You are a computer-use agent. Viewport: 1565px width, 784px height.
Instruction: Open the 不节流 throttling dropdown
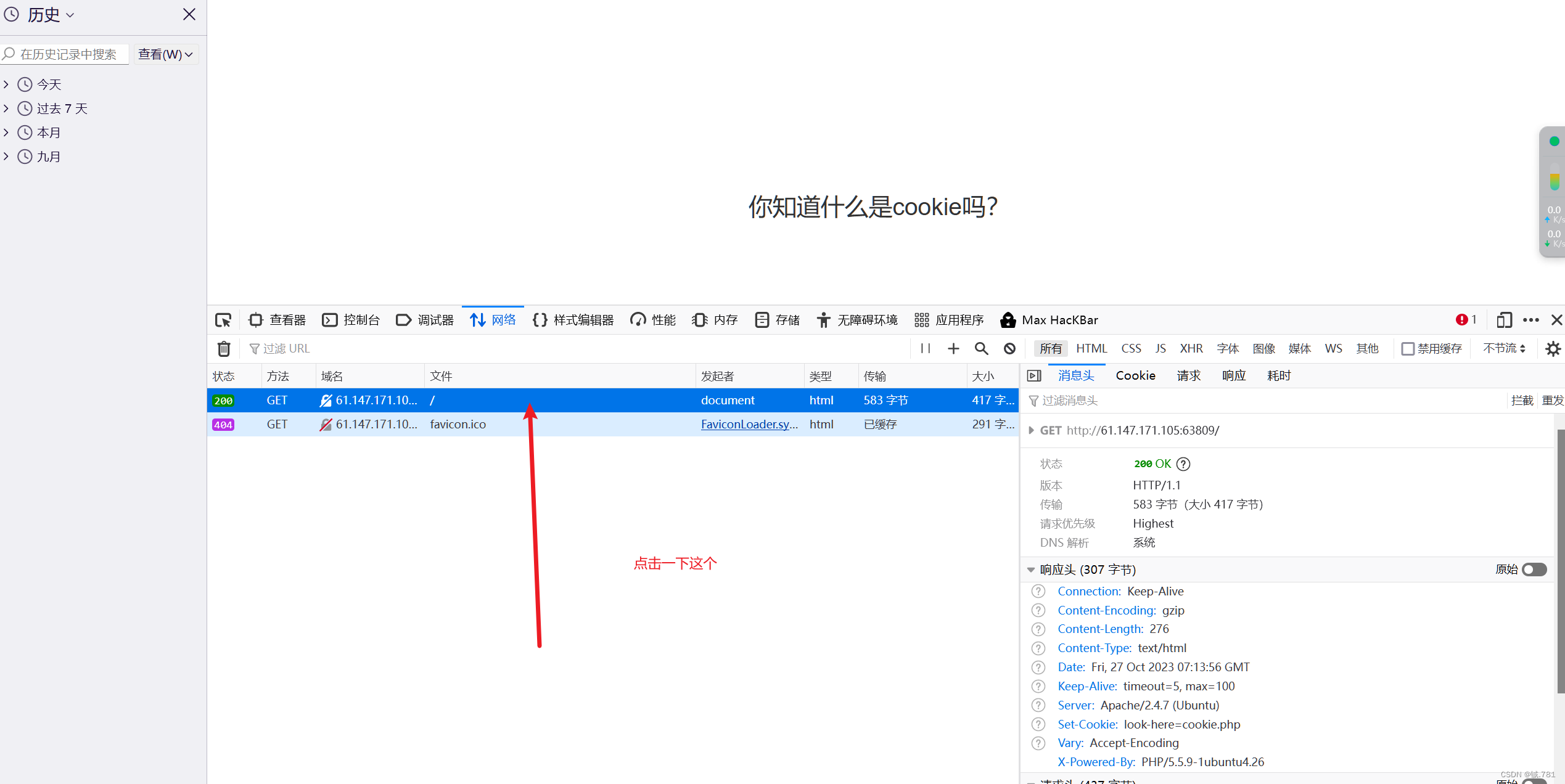click(1504, 349)
